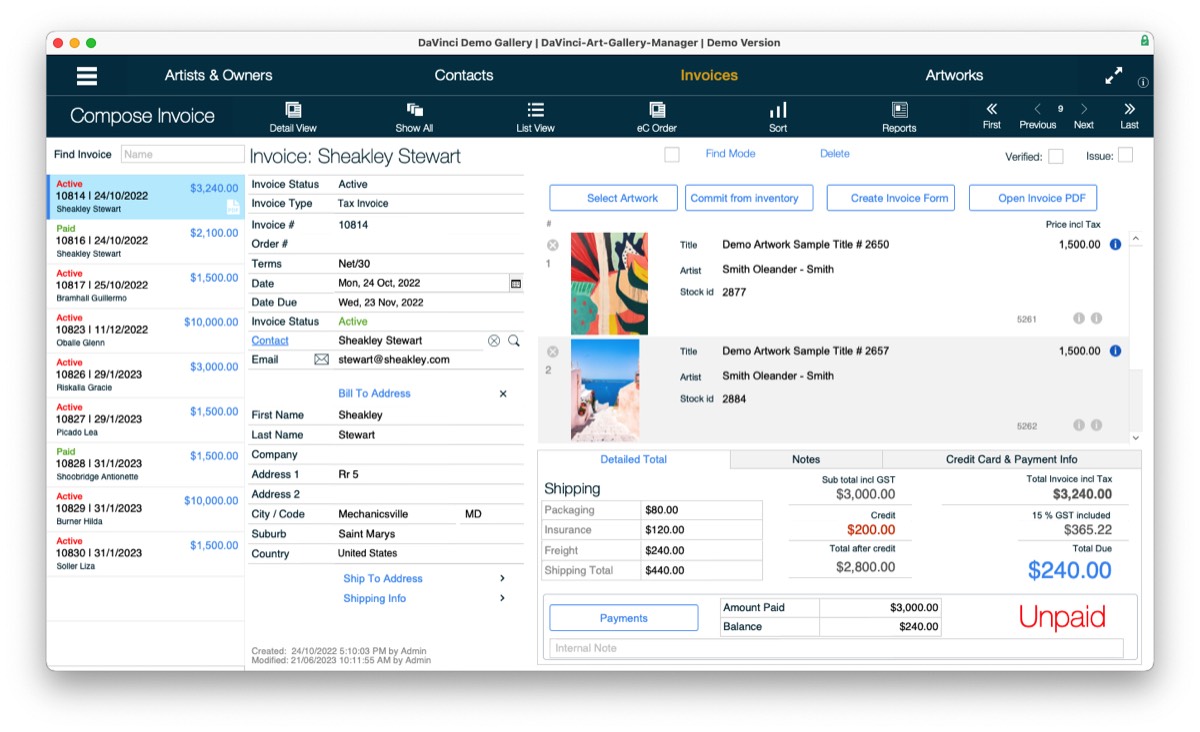Open the eC Order tool
This screenshot has width=1200, height=732.
pyautogui.click(x=657, y=116)
